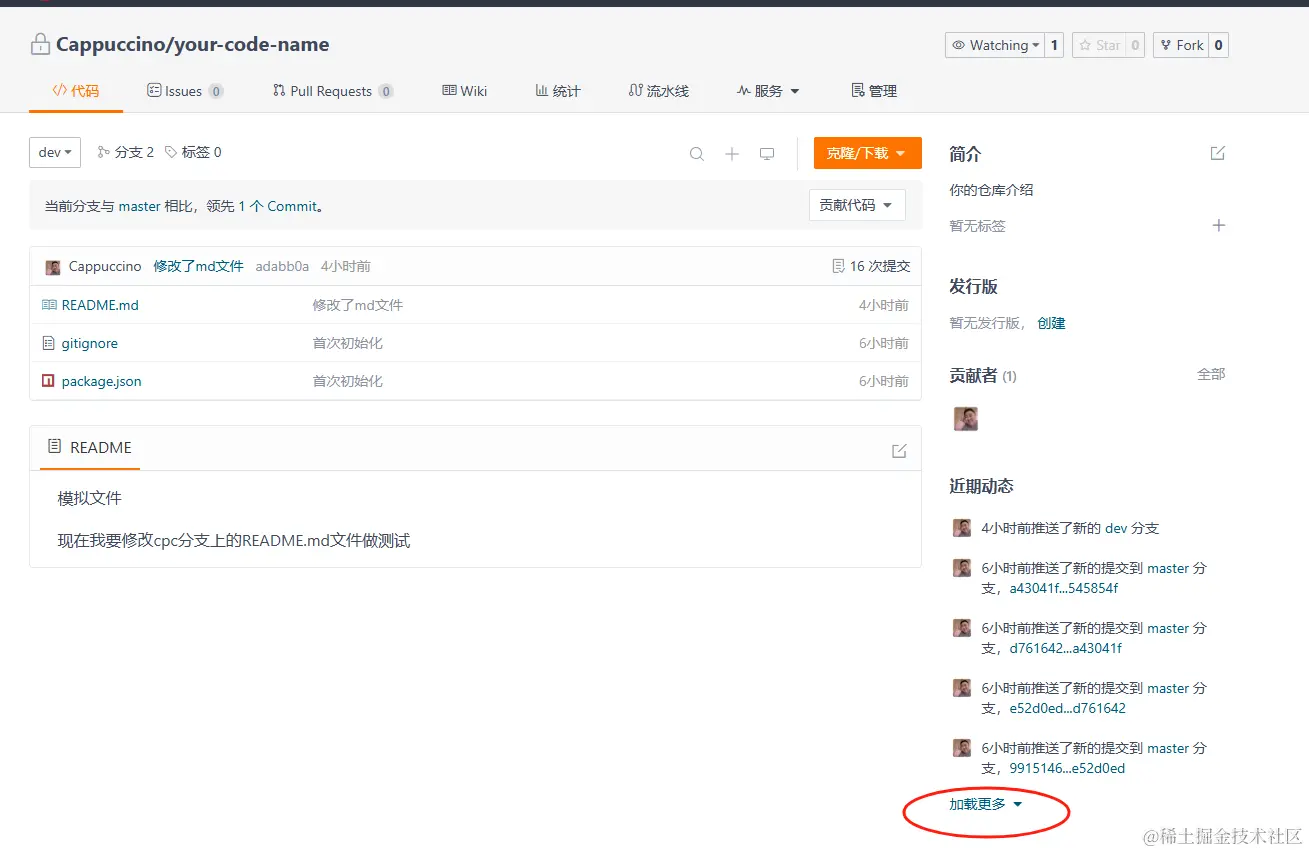
Task: Edit the 简介 section with the pencil icon
Action: (1217, 153)
